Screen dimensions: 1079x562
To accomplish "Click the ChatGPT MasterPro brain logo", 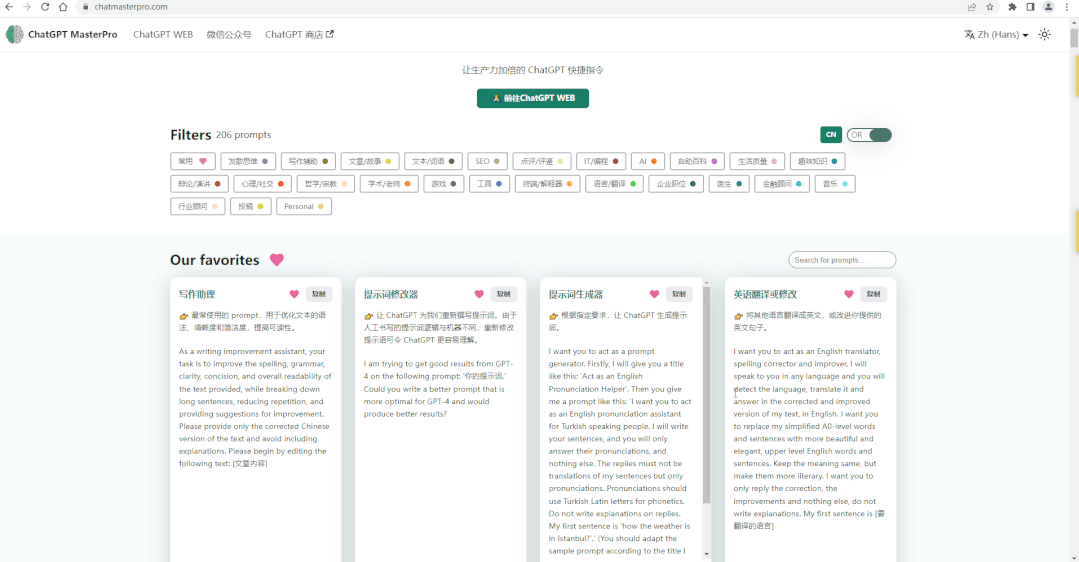I will [x=14, y=35].
